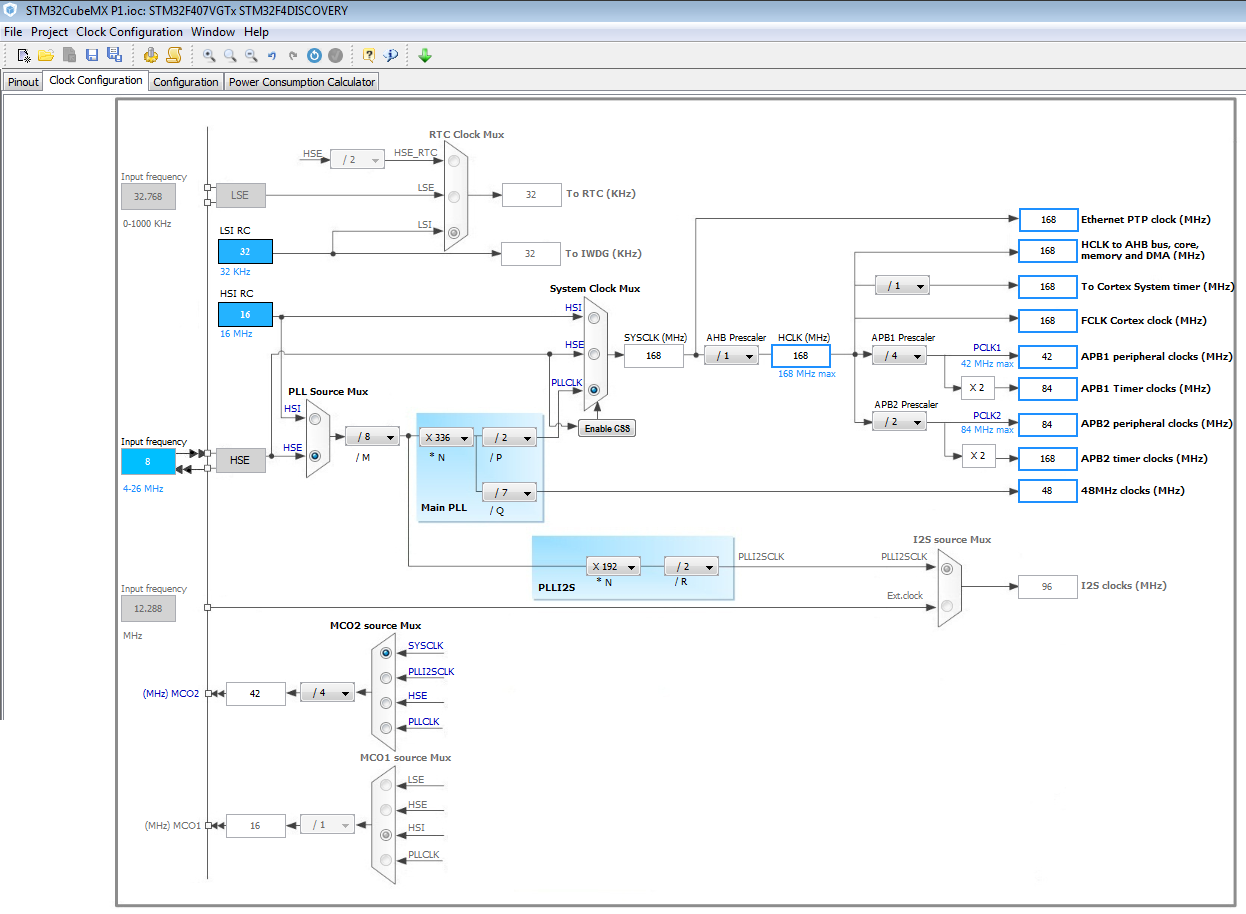Click the Enable CSS button
Screen dimensions: 1246x914
tap(608, 428)
